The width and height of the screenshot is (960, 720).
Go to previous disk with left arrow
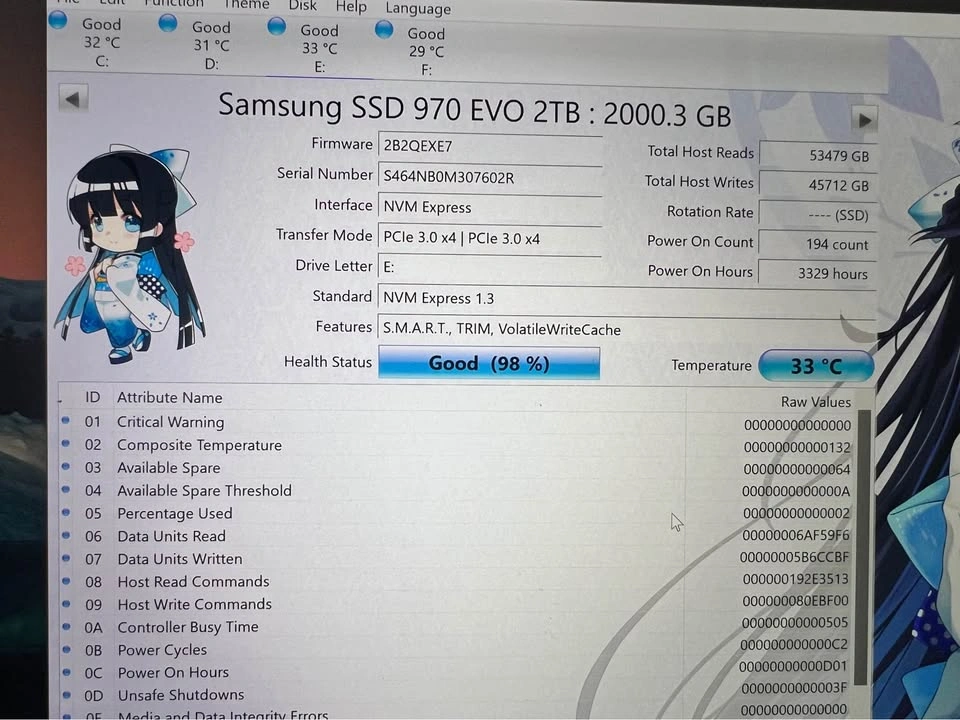[x=73, y=99]
